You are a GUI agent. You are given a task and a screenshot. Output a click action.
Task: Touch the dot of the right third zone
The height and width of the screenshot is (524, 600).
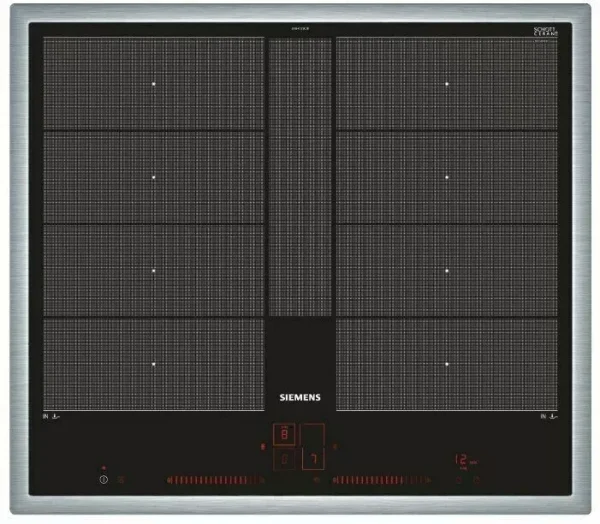[447, 271]
